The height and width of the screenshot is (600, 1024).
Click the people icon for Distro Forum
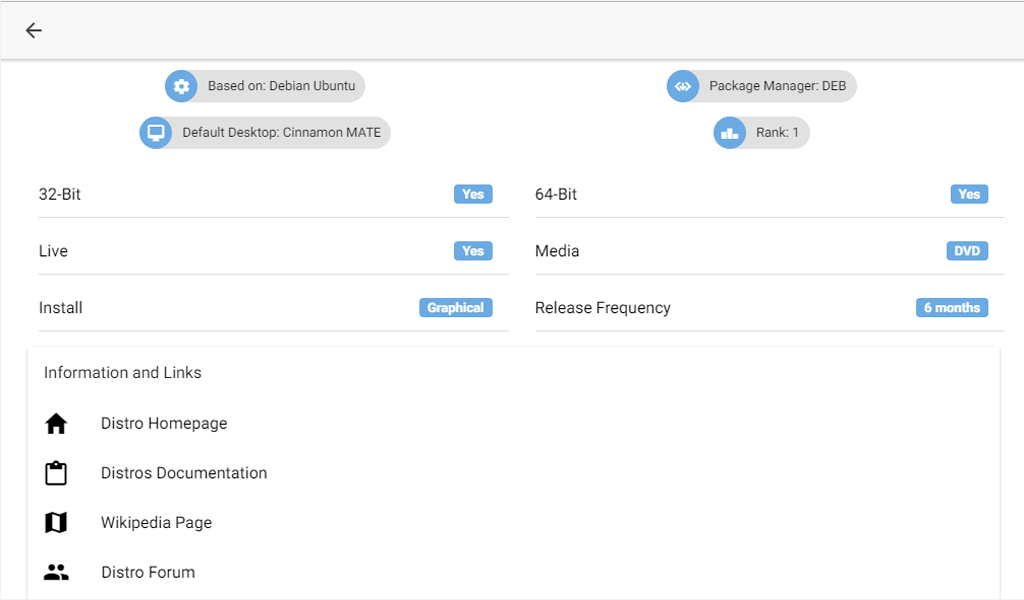(x=56, y=573)
